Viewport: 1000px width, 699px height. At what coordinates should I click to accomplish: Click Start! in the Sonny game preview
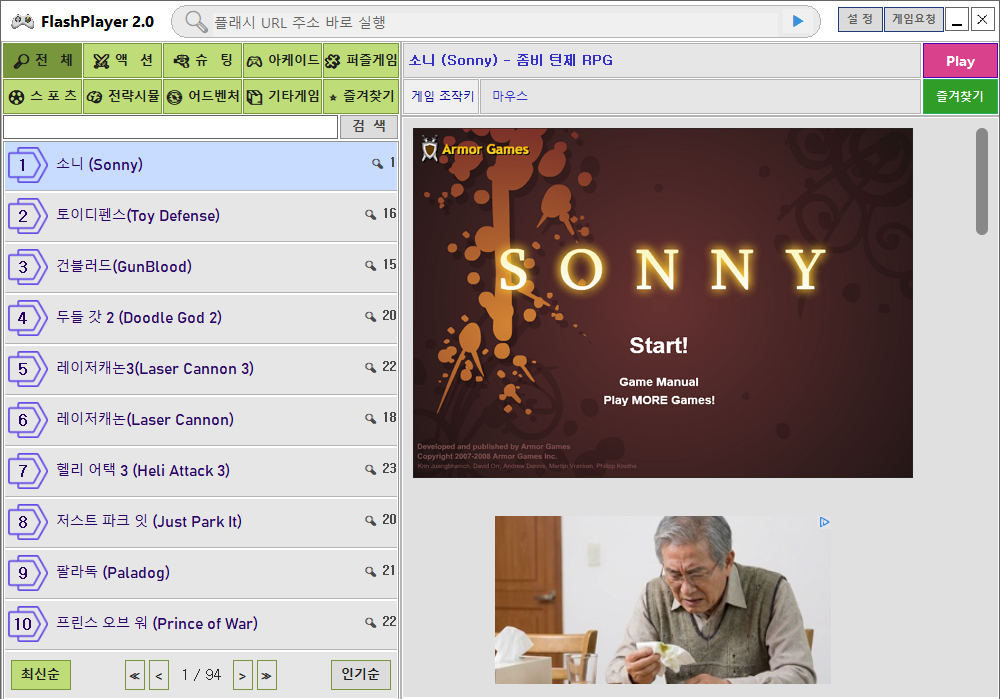pyautogui.click(x=659, y=346)
